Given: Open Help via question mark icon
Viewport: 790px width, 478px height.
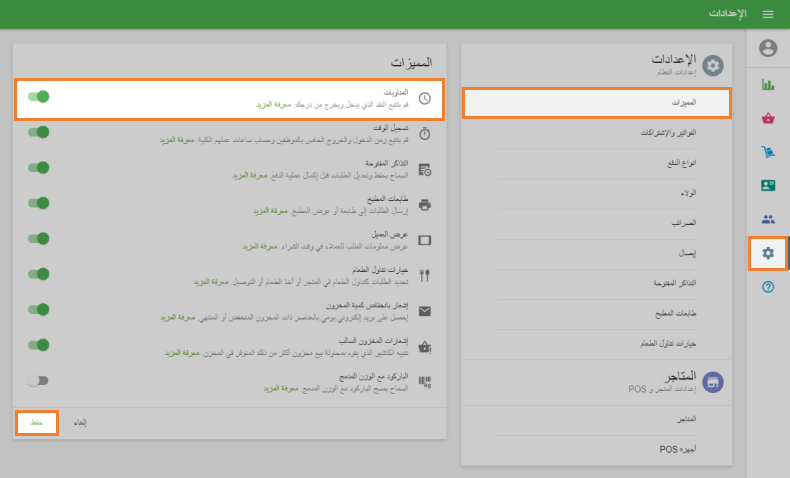Looking at the screenshot, I should (768, 287).
